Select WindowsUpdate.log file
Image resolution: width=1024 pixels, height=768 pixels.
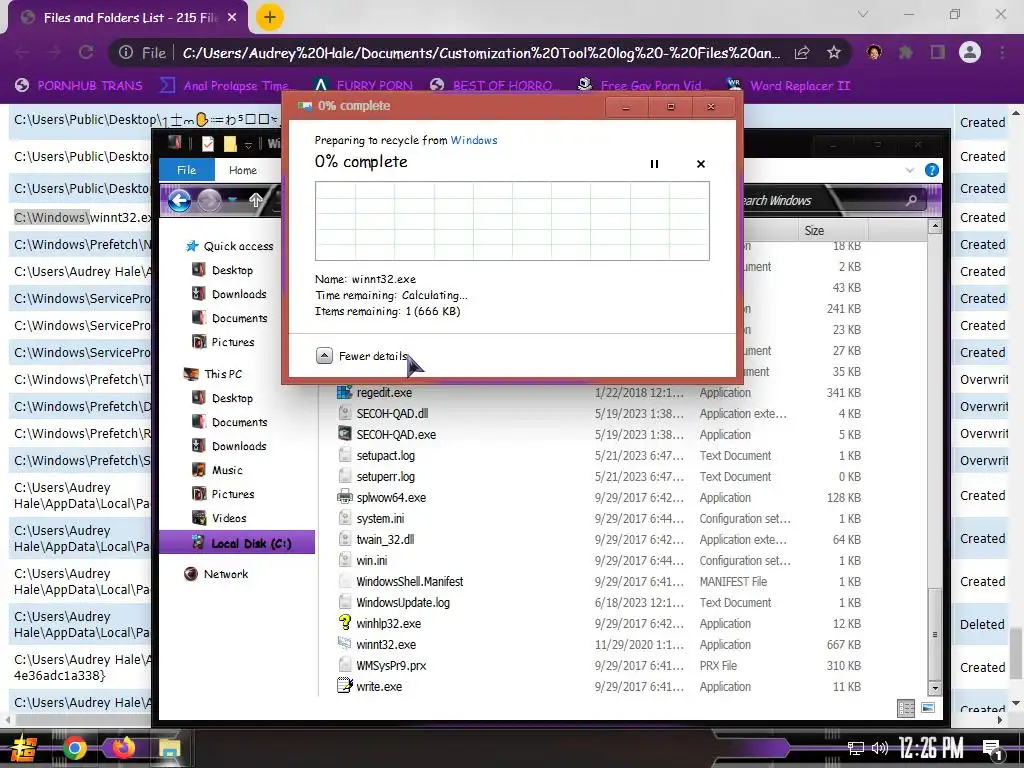(x=403, y=602)
